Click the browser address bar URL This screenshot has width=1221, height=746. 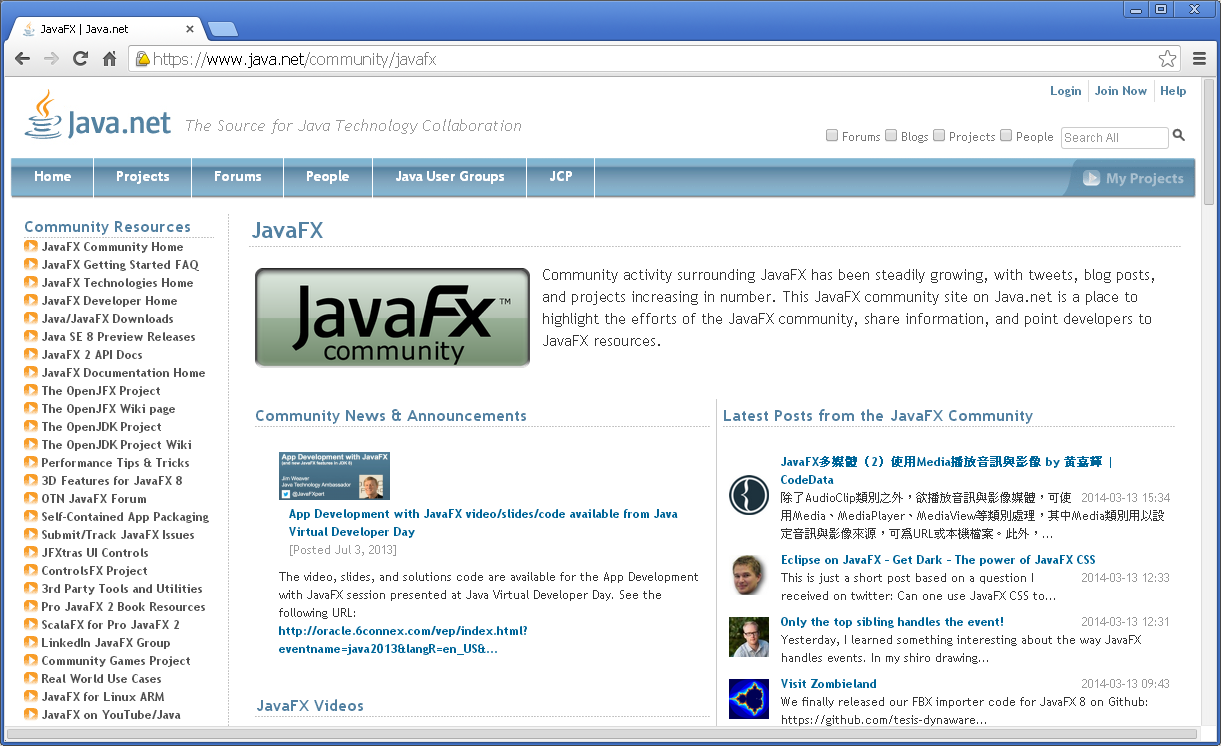tap(295, 59)
